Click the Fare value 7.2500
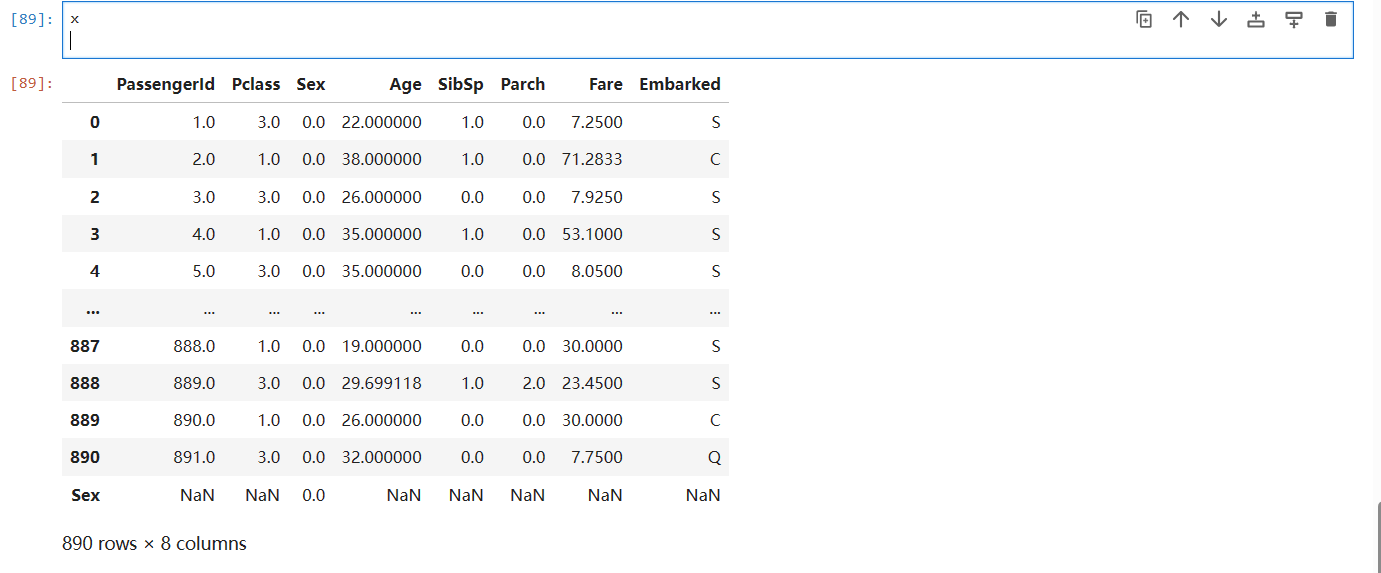This screenshot has height=573, width=1381. pos(598,122)
